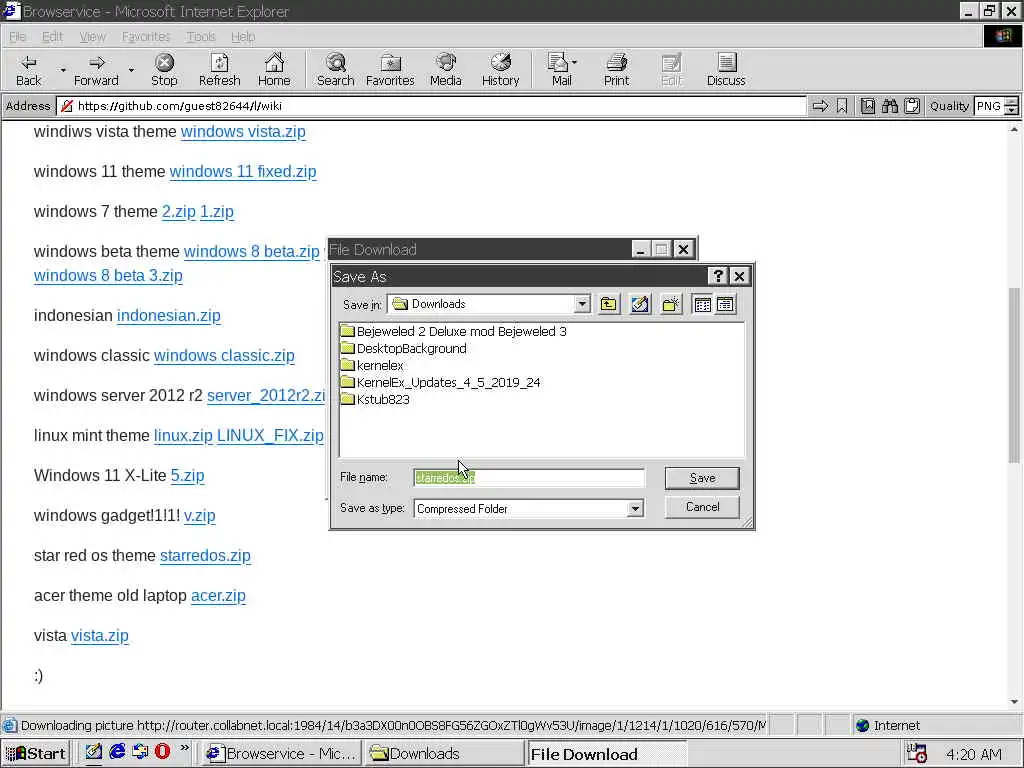Expand quick launch overflow chevron

click(184, 748)
